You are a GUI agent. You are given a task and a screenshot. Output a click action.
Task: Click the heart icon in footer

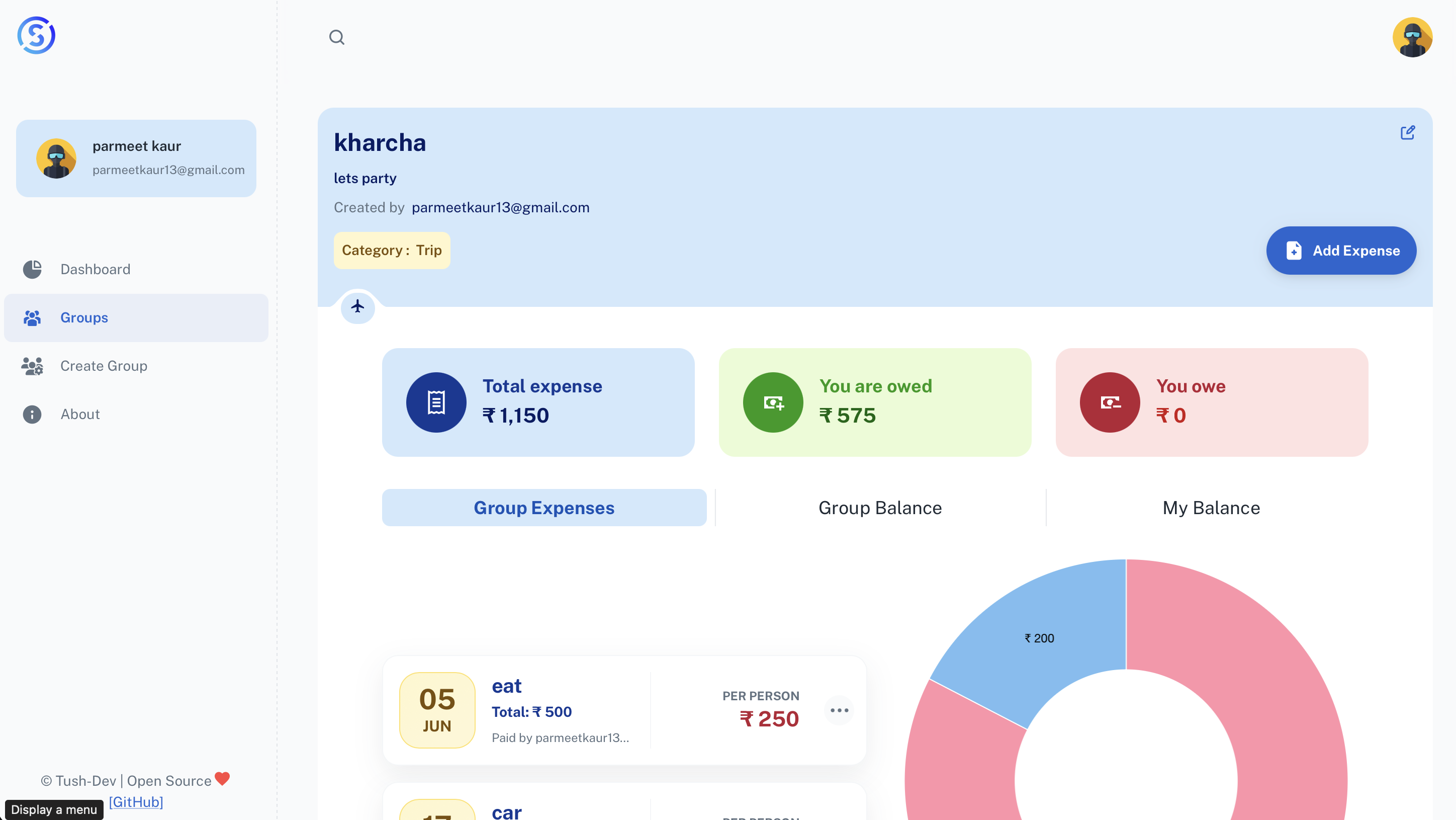pyautogui.click(x=222, y=779)
